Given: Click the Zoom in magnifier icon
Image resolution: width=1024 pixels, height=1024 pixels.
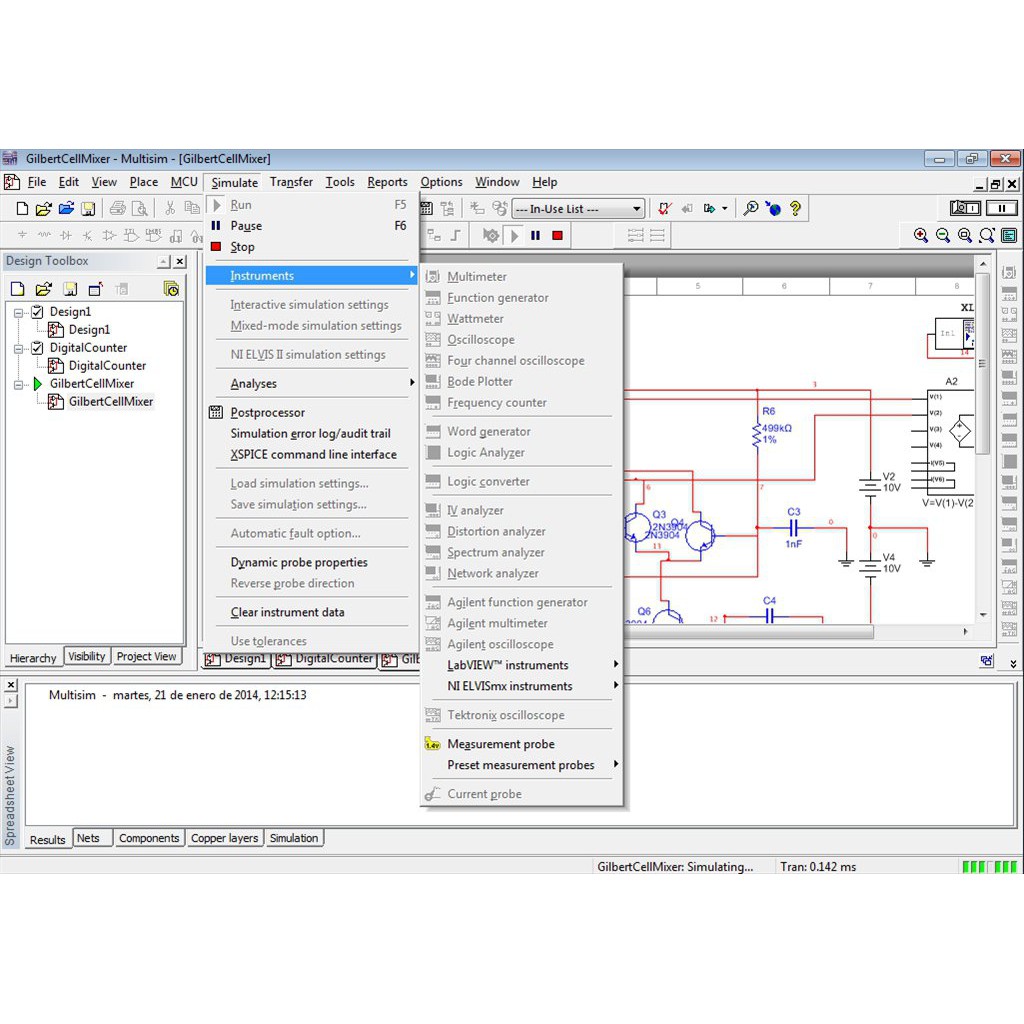Looking at the screenshot, I should point(921,236).
